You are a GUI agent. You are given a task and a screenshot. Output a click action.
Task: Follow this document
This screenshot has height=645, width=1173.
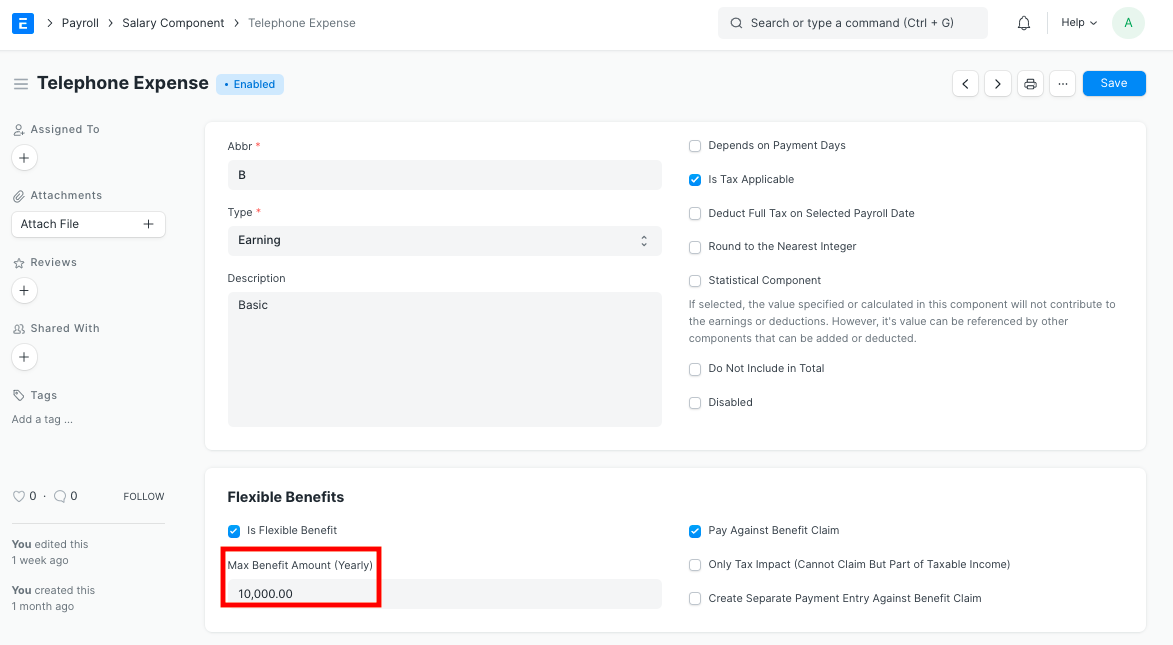click(143, 495)
